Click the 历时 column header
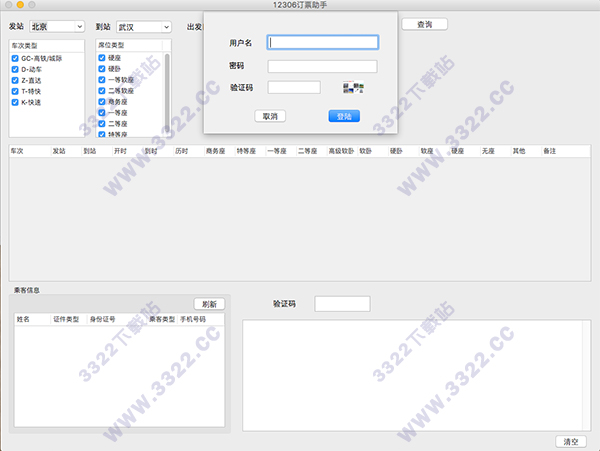The height and width of the screenshot is (451, 600). coord(189,151)
